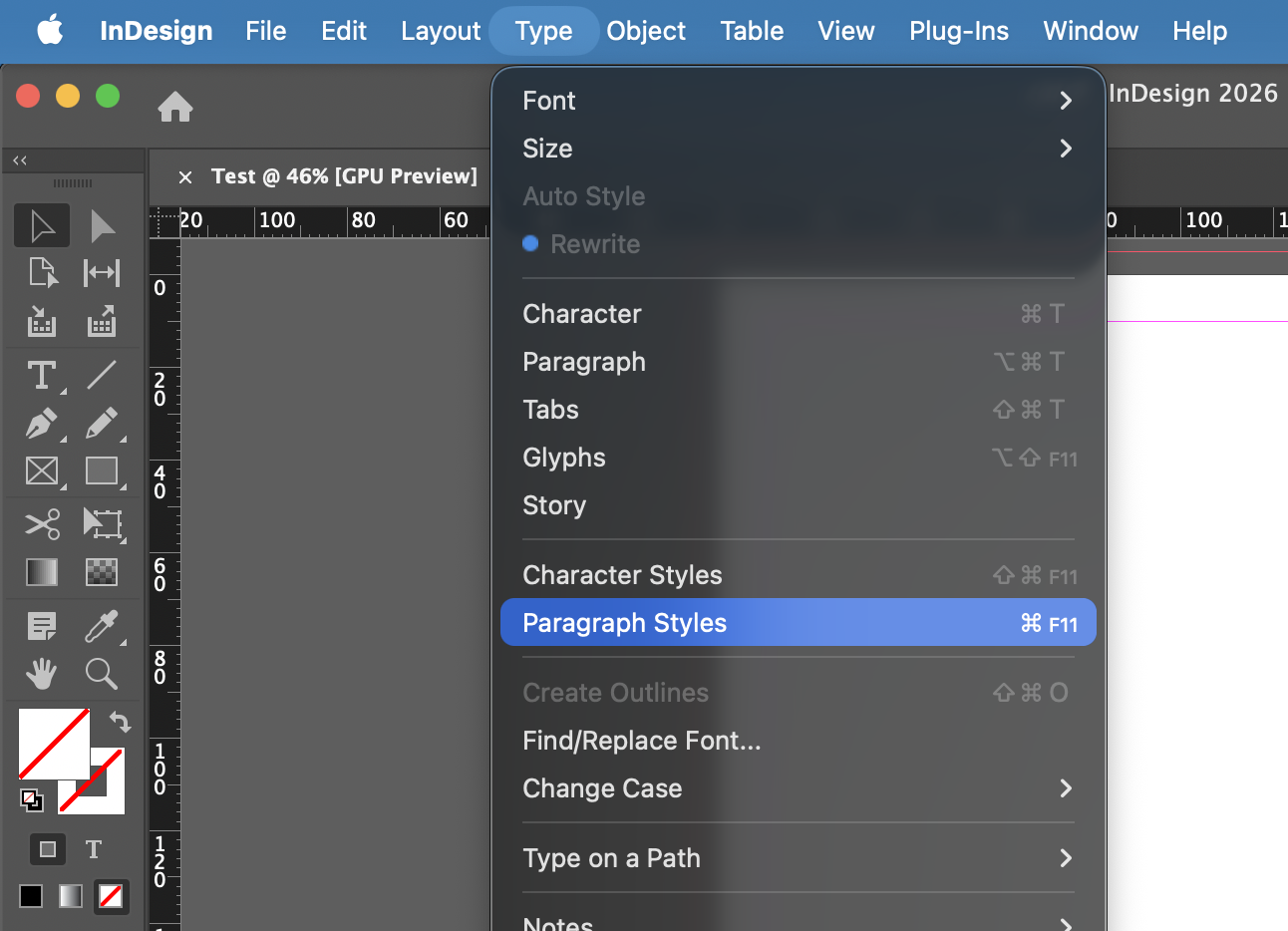Select the Eyedropper tool
Image resolution: width=1288 pixels, height=931 pixels.
[102, 626]
